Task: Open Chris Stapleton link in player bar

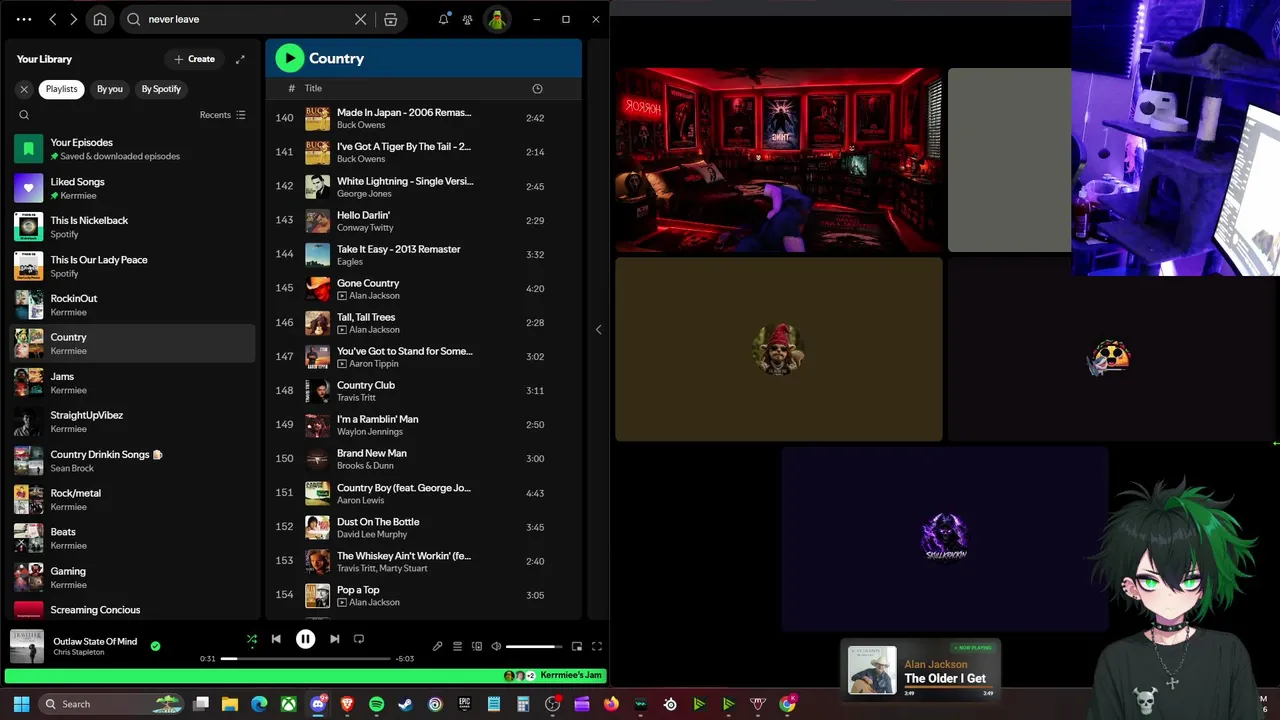Action: tap(79, 653)
